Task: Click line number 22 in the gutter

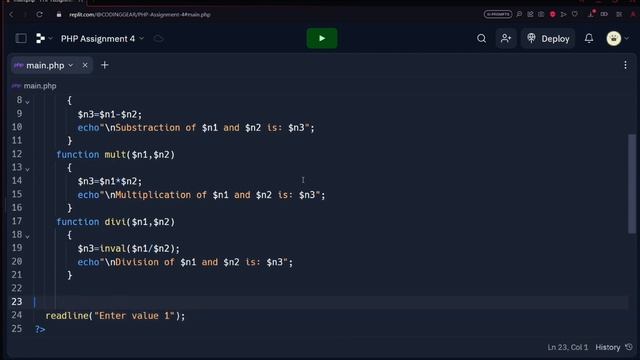Action: click(x=17, y=288)
